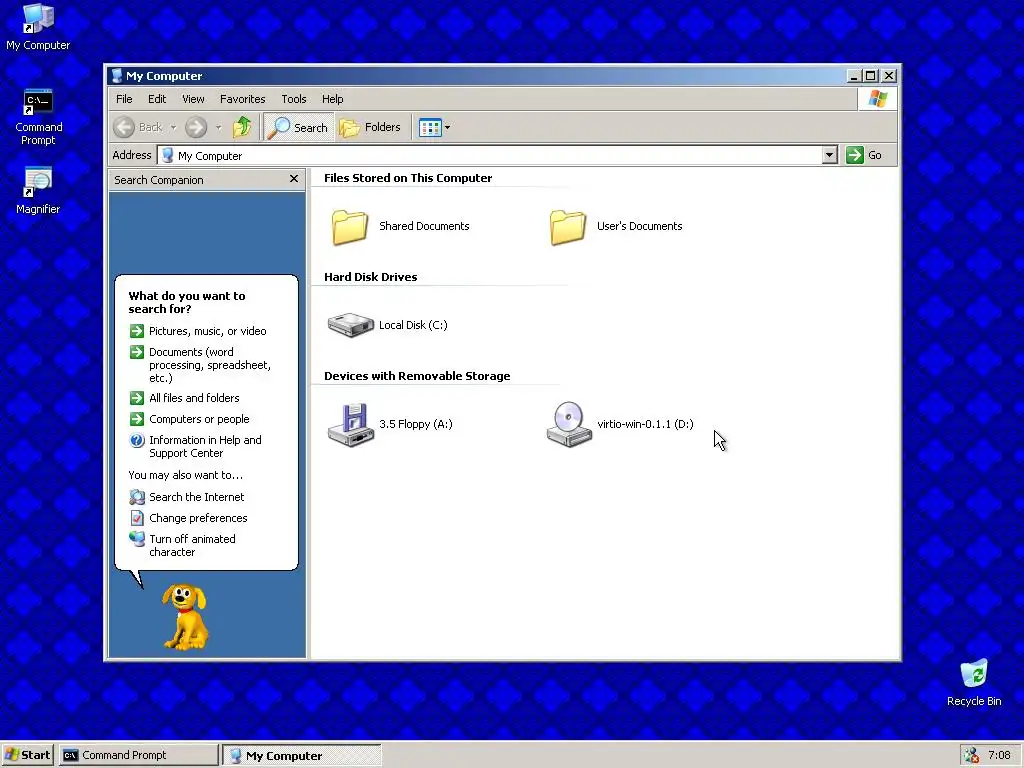Click the All files and folders arrow icon

click(136, 398)
